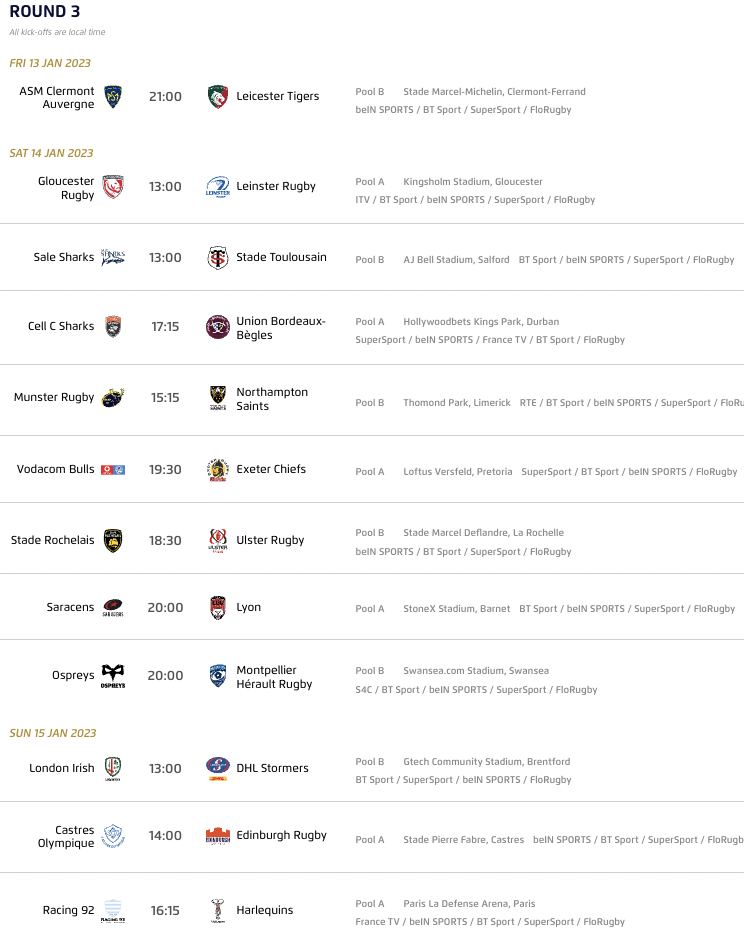Click the Ospreys club logo
Screen dimensions: 744x928
[113, 676]
